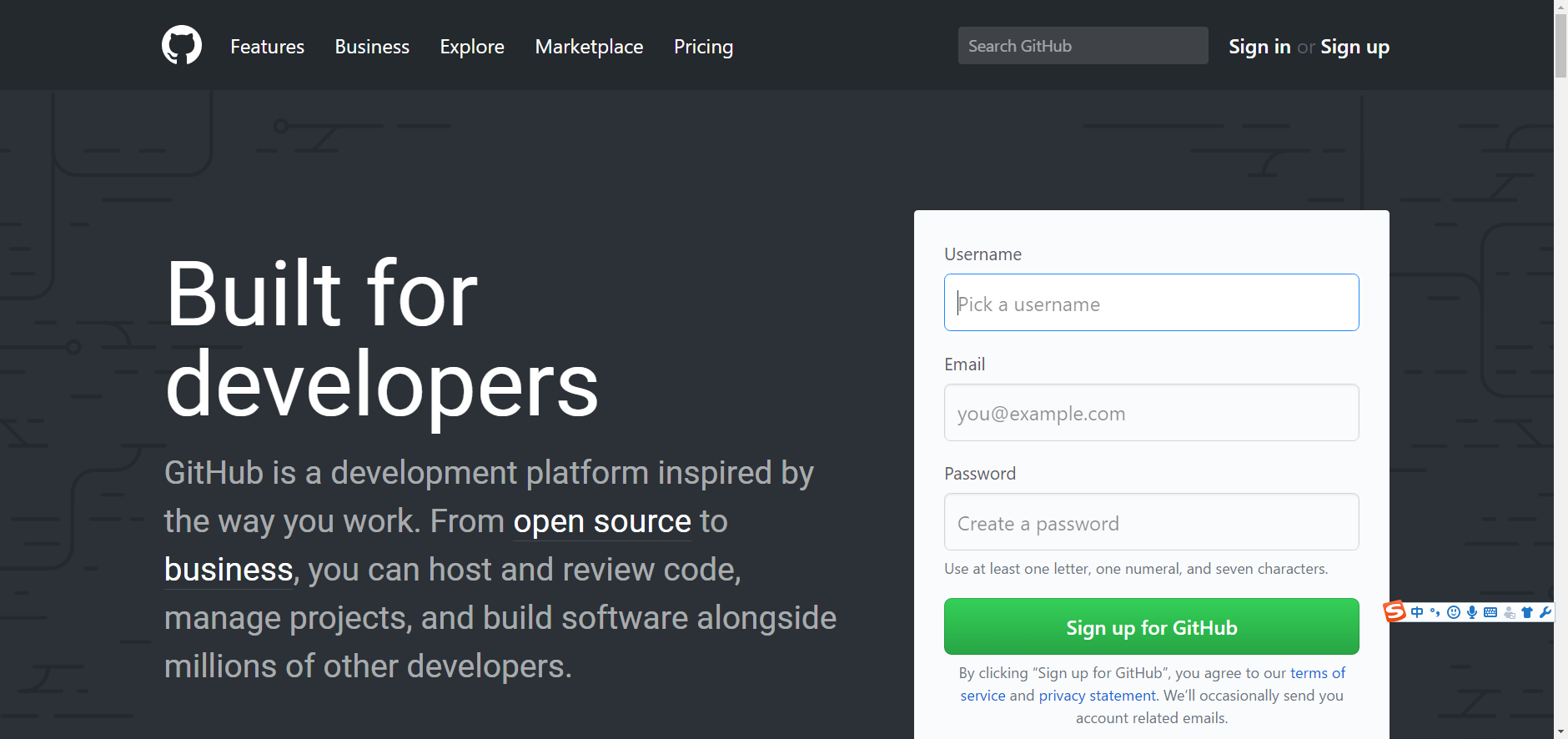The height and width of the screenshot is (739, 1568).
Task: Open the shirt skin icon in IME bar
Action: tap(1527, 612)
